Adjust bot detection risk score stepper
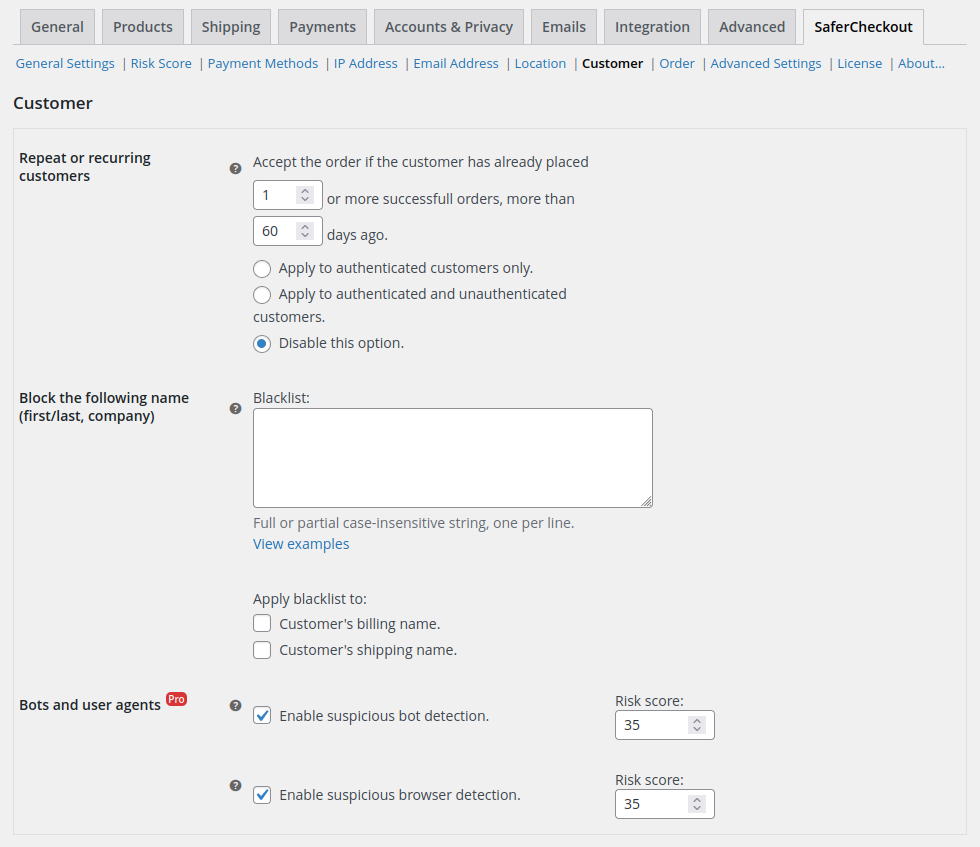 (697, 725)
